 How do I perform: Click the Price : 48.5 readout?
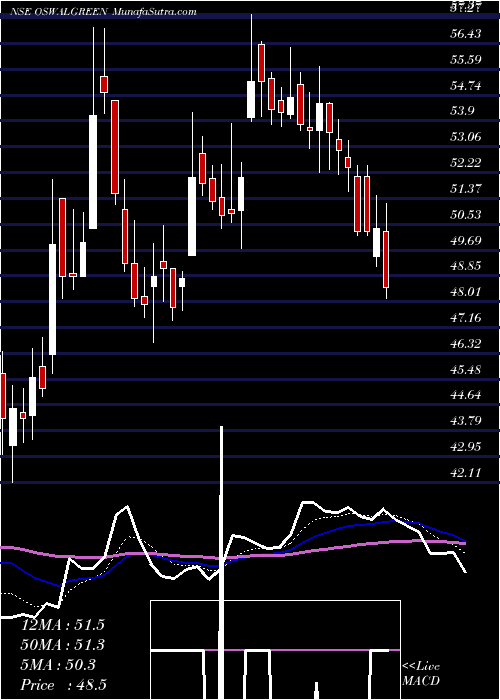pyautogui.click(x=63, y=685)
